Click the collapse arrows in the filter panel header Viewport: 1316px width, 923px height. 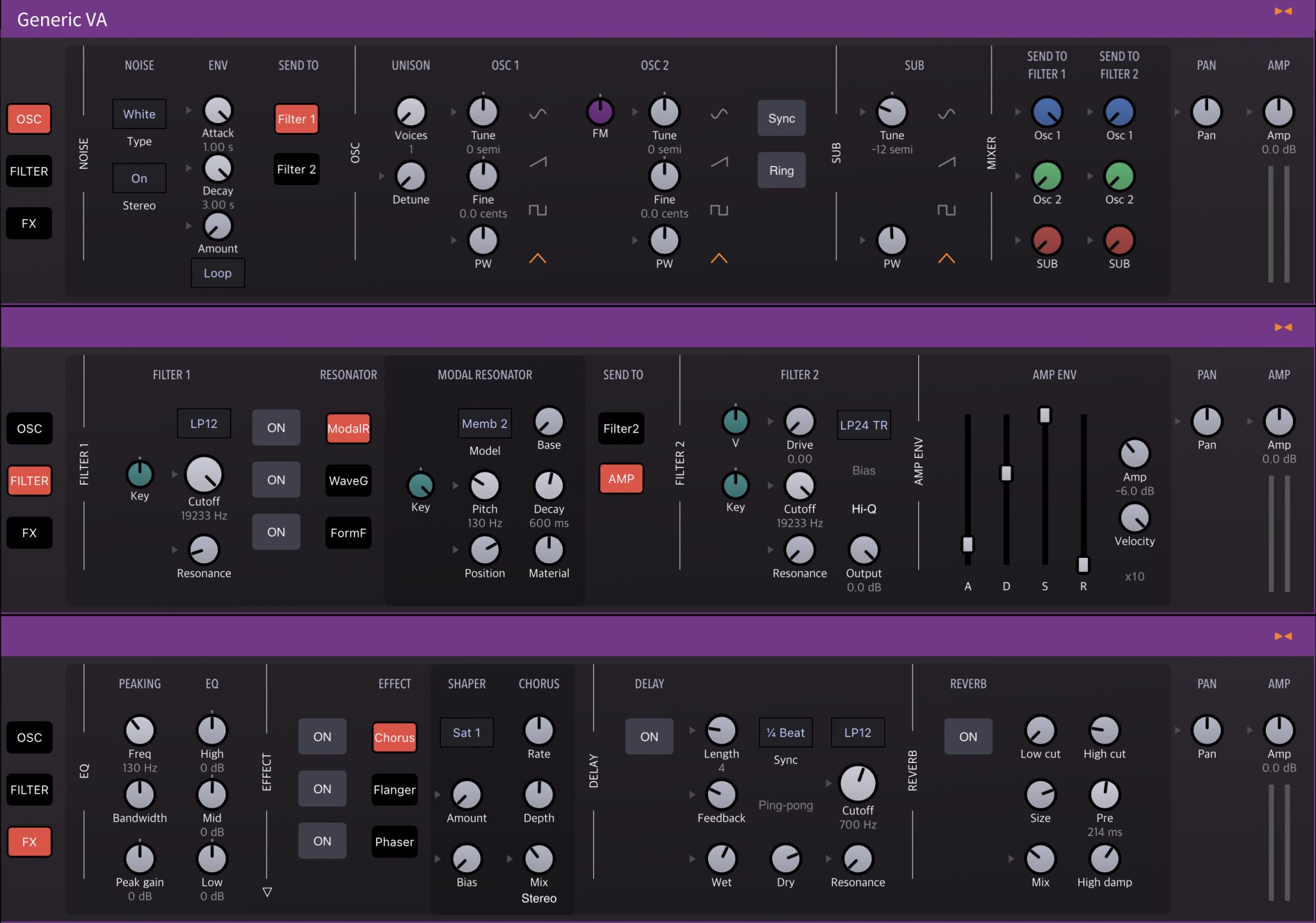1283,327
